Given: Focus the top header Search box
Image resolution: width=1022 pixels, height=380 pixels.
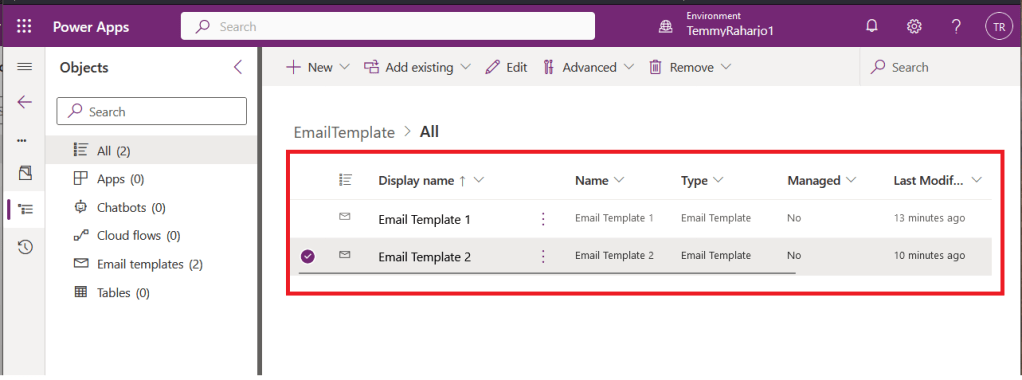Looking at the screenshot, I should click(x=388, y=27).
